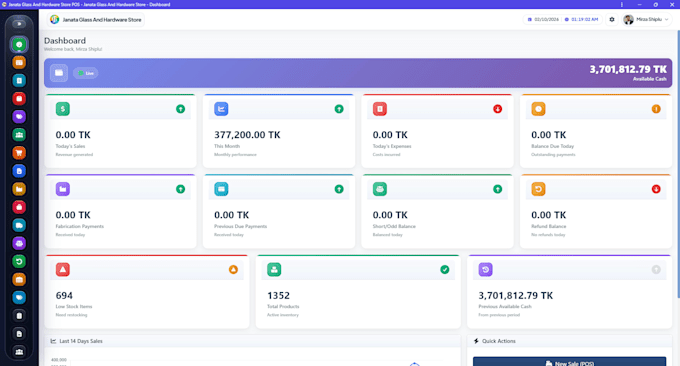Click the purple icon on Fabrication Payments
Viewport: 680px width, 366px height.
coord(62,189)
